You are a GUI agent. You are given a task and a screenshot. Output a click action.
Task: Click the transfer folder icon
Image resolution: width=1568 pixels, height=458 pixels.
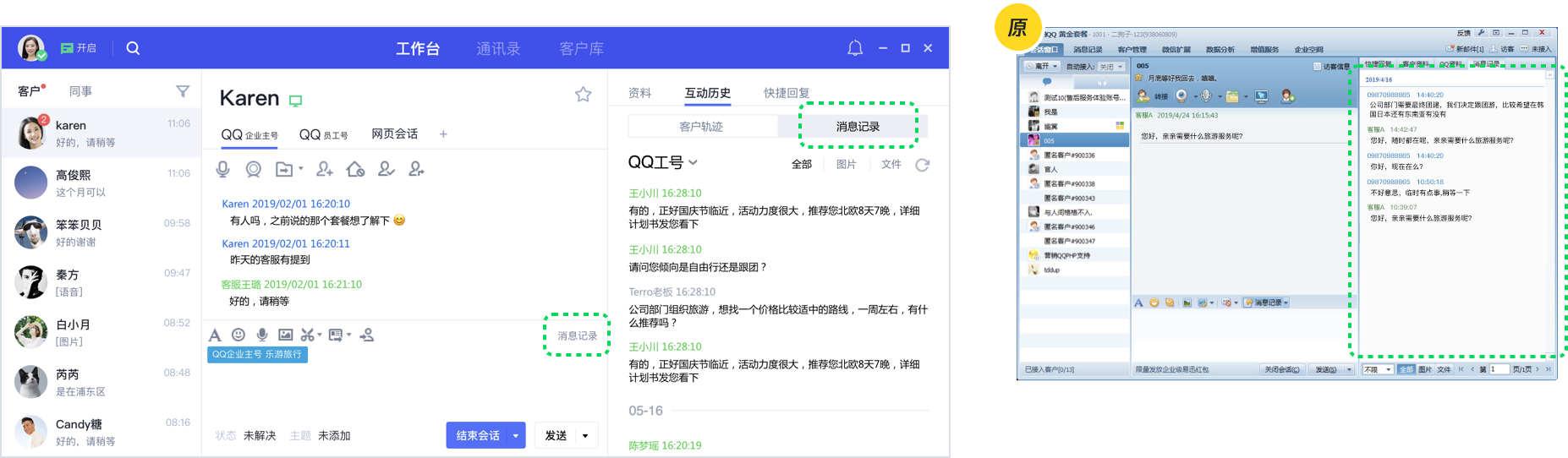[x=284, y=169]
